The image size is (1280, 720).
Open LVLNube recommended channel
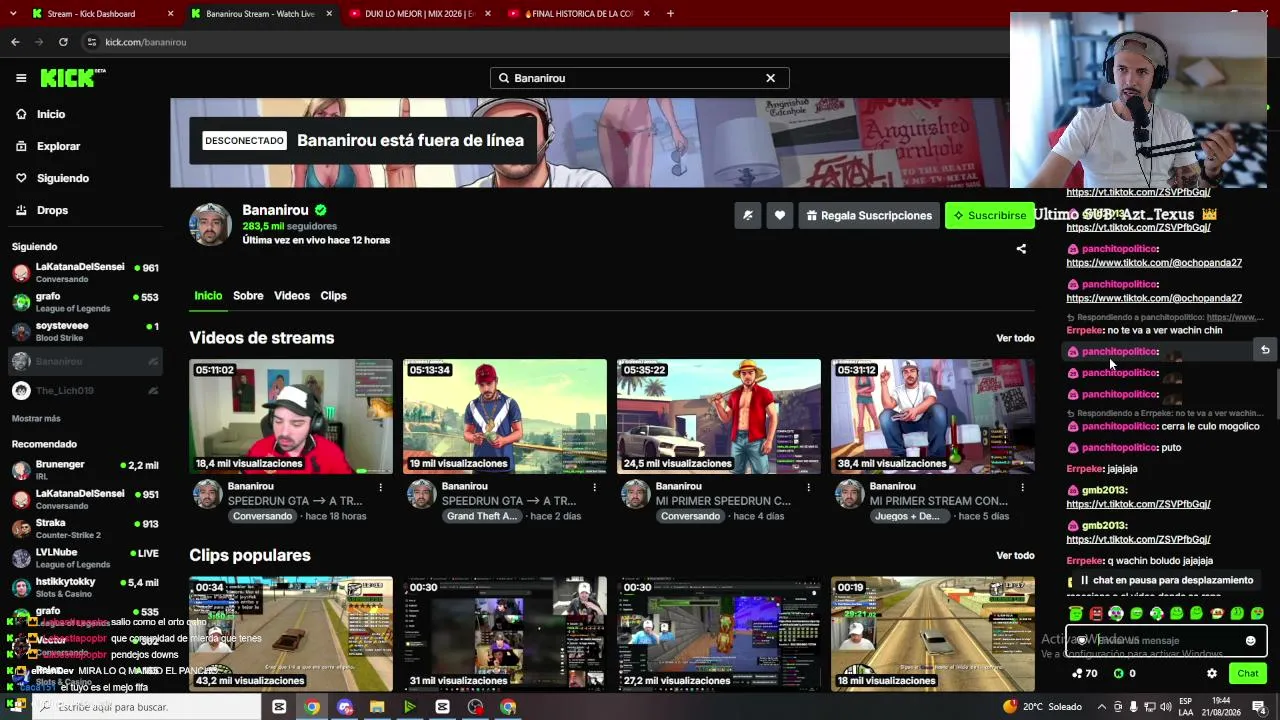tap(85, 558)
